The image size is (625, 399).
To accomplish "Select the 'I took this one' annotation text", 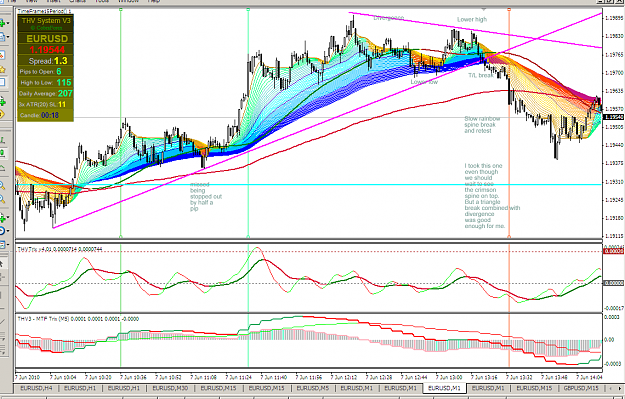I will [x=492, y=196].
